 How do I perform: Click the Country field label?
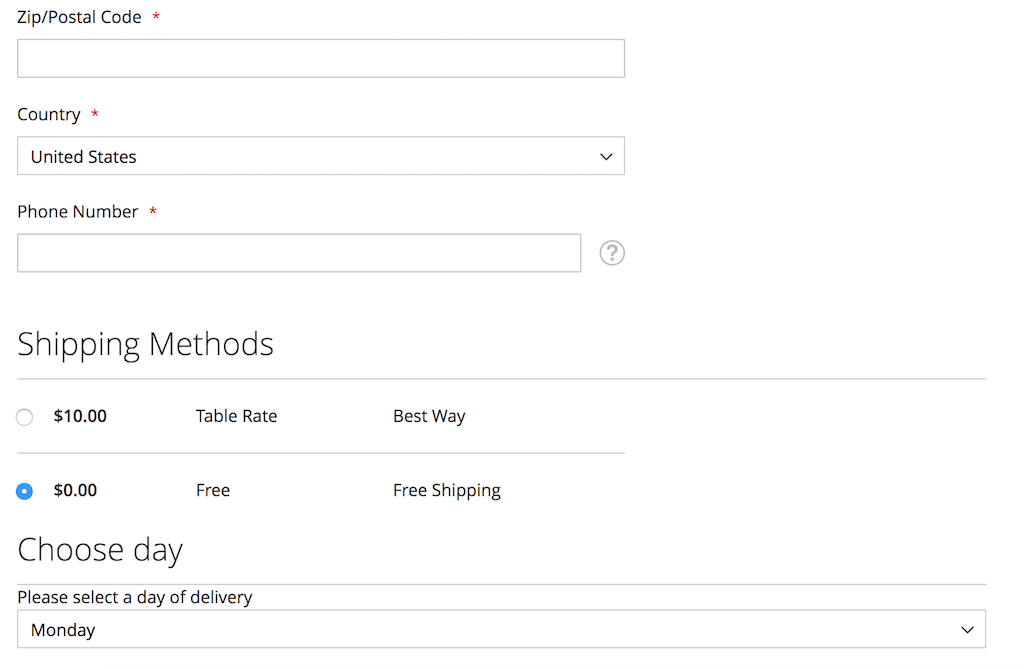click(x=48, y=114)
